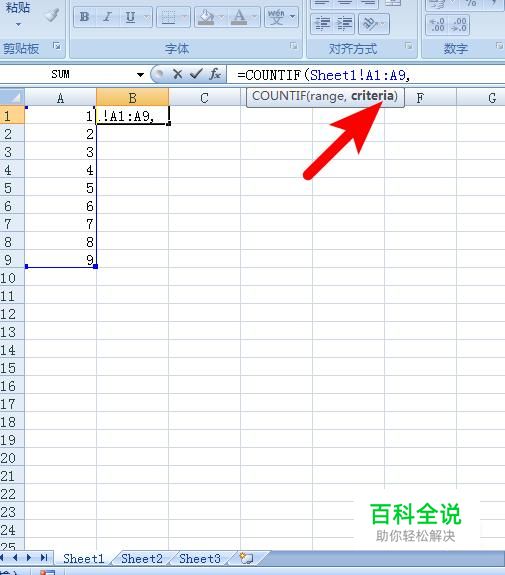Expand font color dropdown arrow
This screenshot has width=505, height=575.
coord(255,17)
